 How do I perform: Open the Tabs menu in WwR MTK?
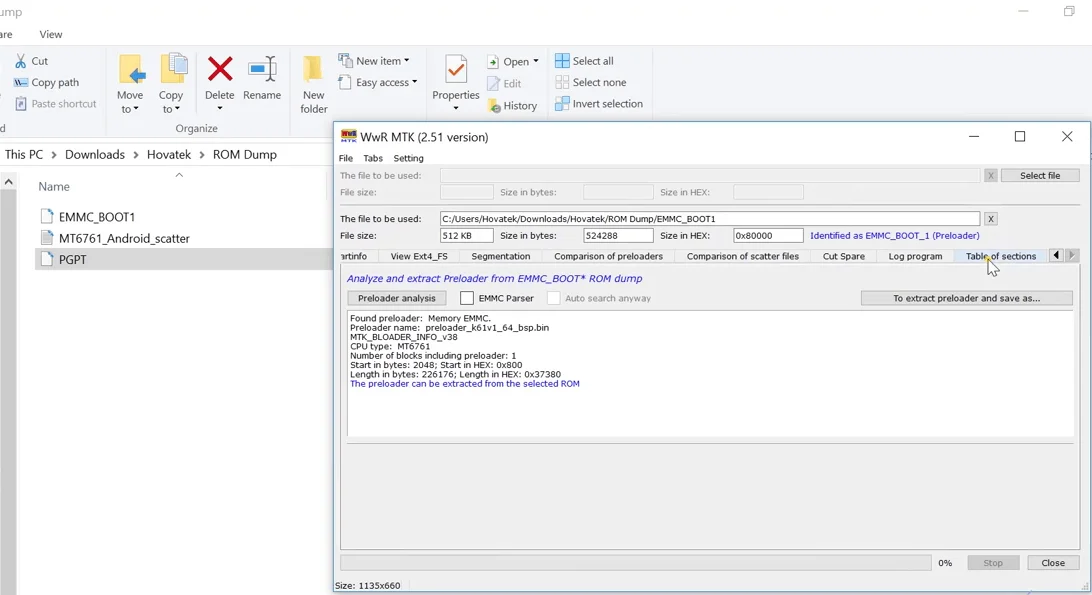pos(373,158)
